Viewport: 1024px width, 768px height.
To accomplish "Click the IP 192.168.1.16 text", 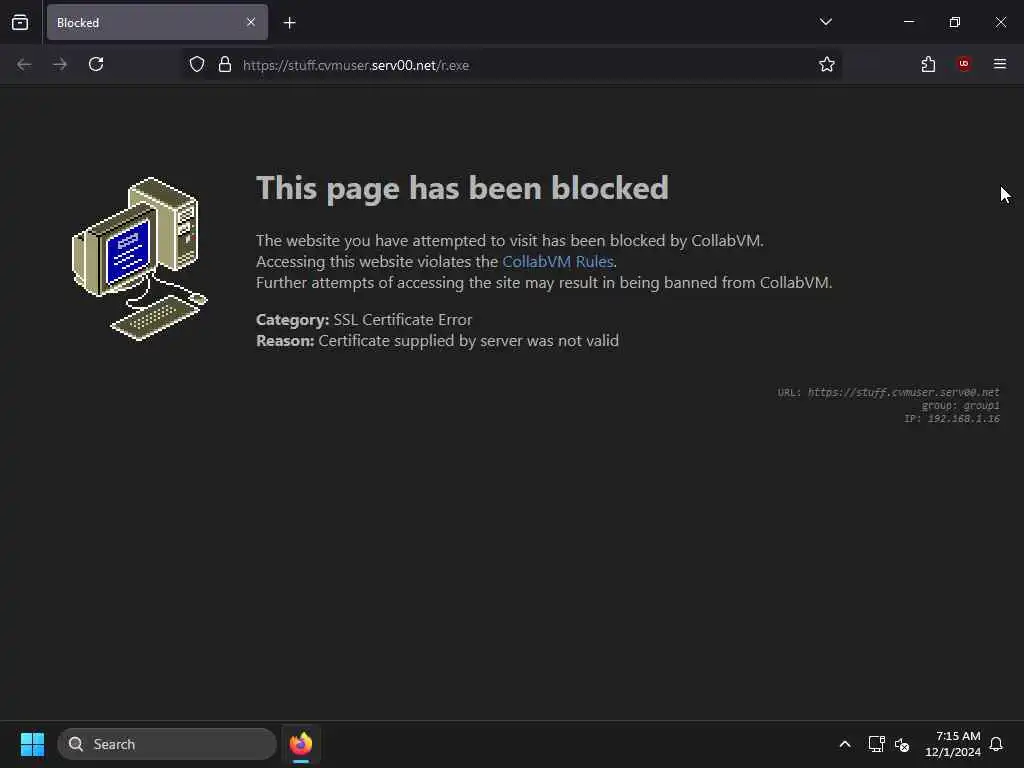I will 952,419.
